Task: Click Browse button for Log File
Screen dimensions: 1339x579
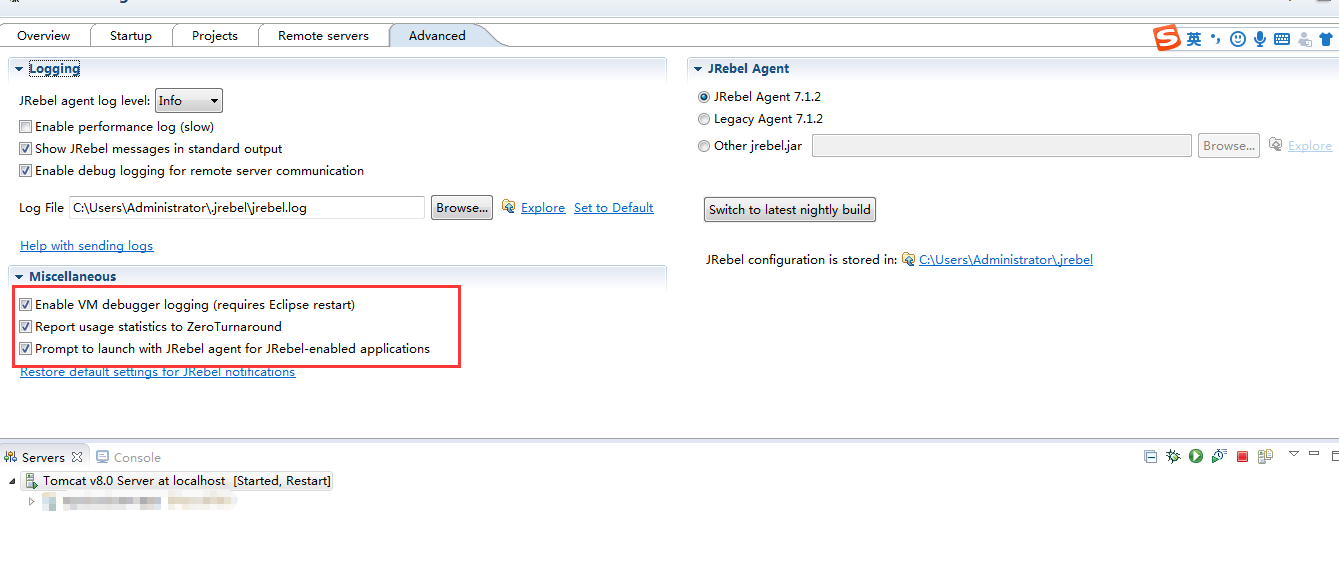Action: pyautogui.click(x=462, y=208)
